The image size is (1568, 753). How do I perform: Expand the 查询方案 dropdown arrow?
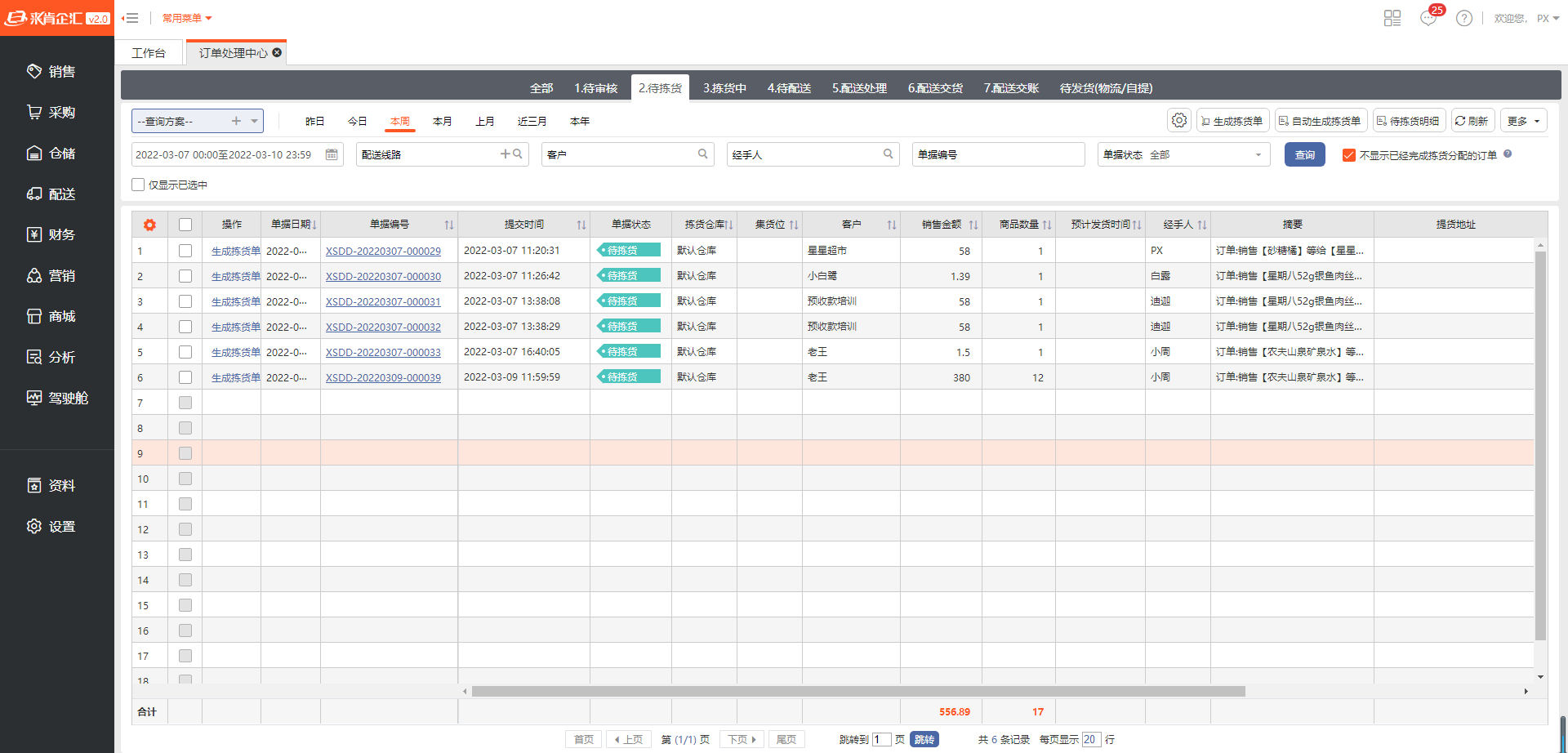[255, 121]
